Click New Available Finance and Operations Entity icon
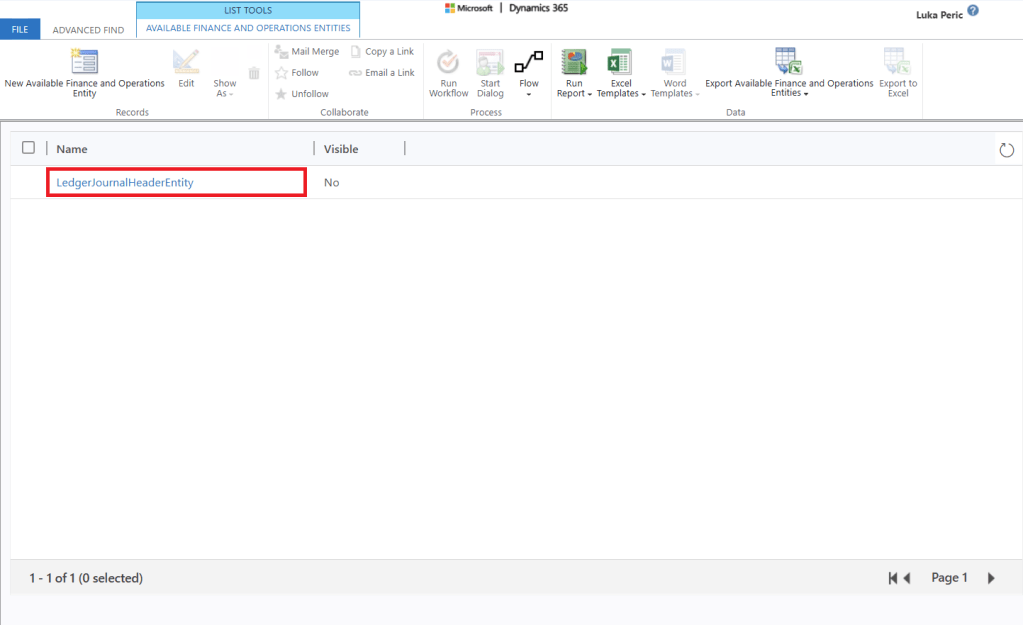This screenshot has width=1023, height=625. coord(84,62)
